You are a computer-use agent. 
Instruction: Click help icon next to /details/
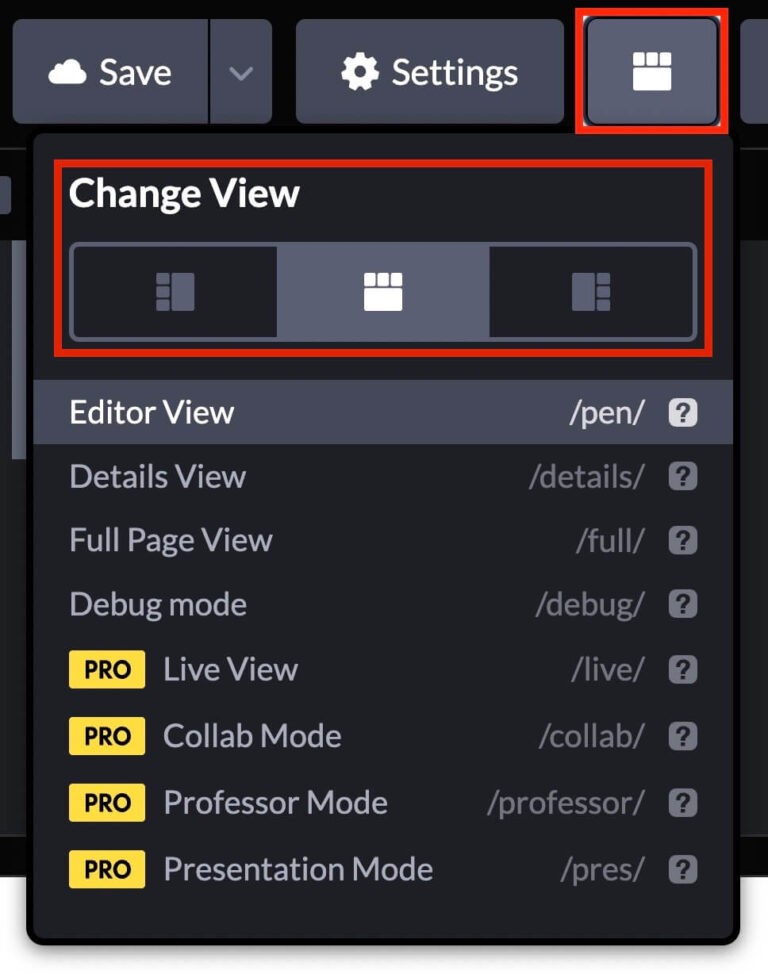click(x=683, y=476)
